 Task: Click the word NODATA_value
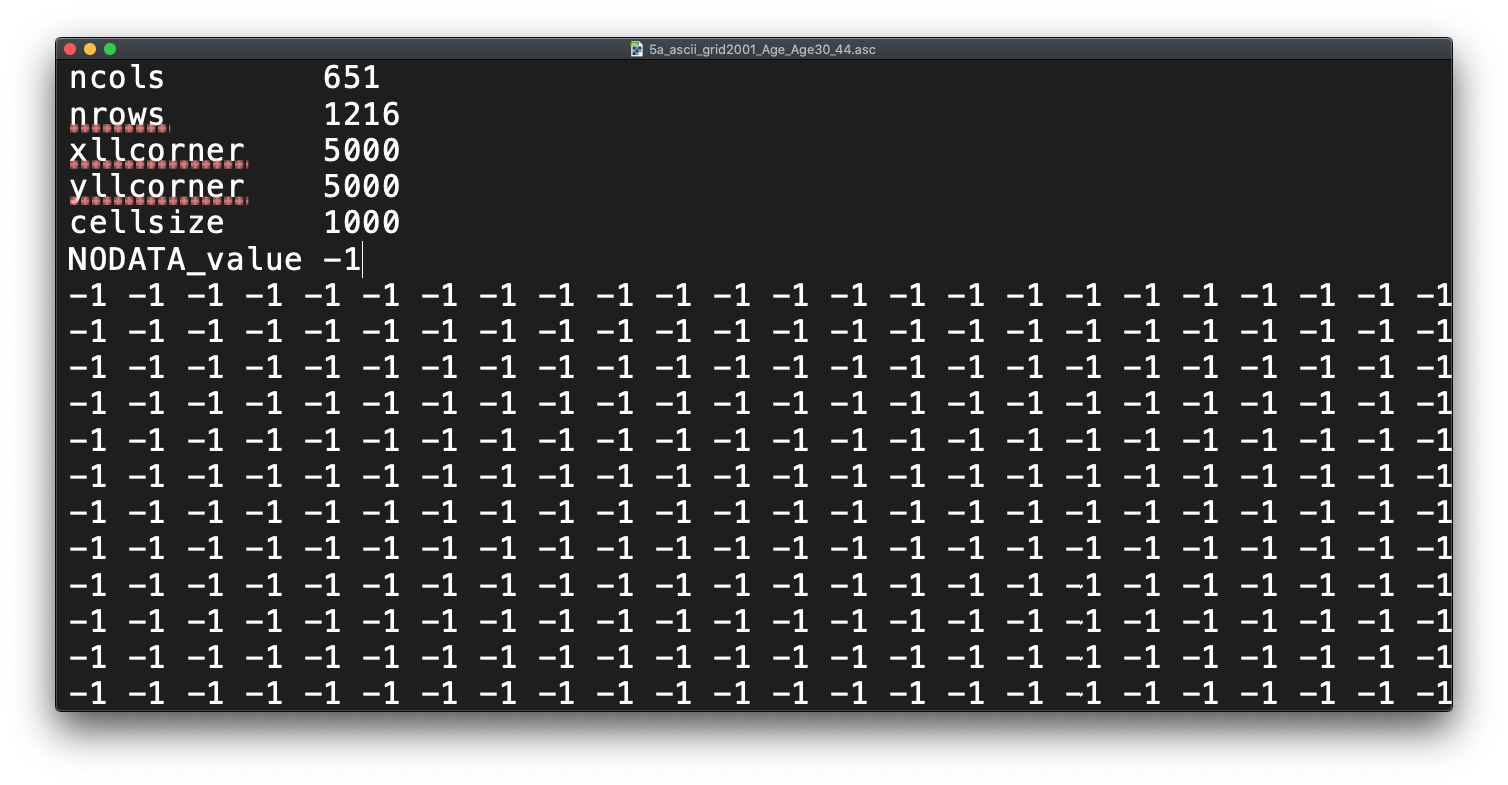pos(185,260)
